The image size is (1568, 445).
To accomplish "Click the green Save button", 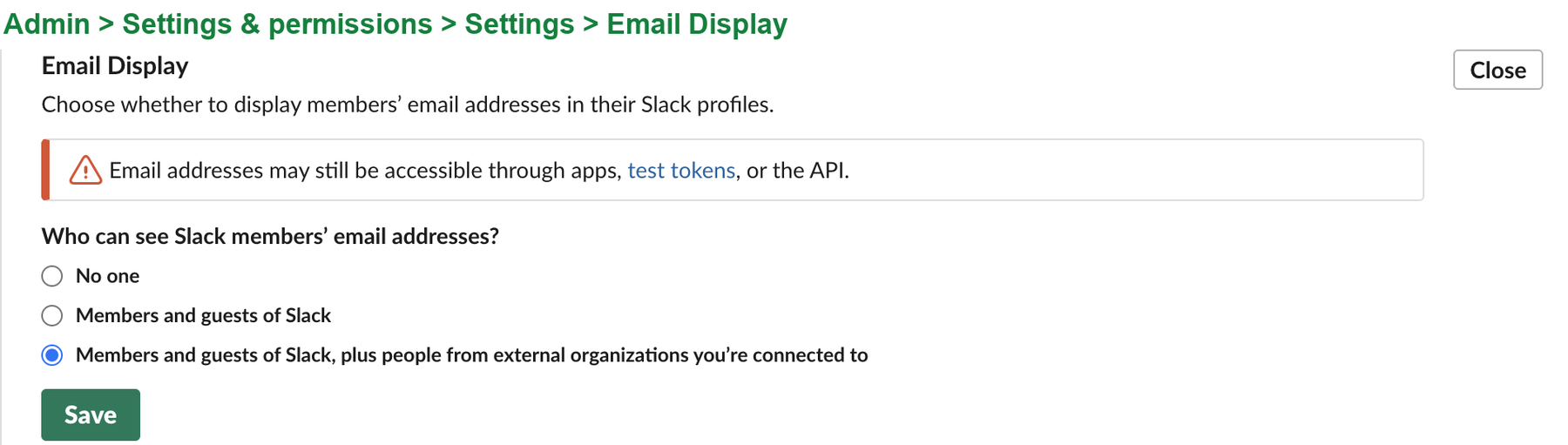I will coord(91,415).
